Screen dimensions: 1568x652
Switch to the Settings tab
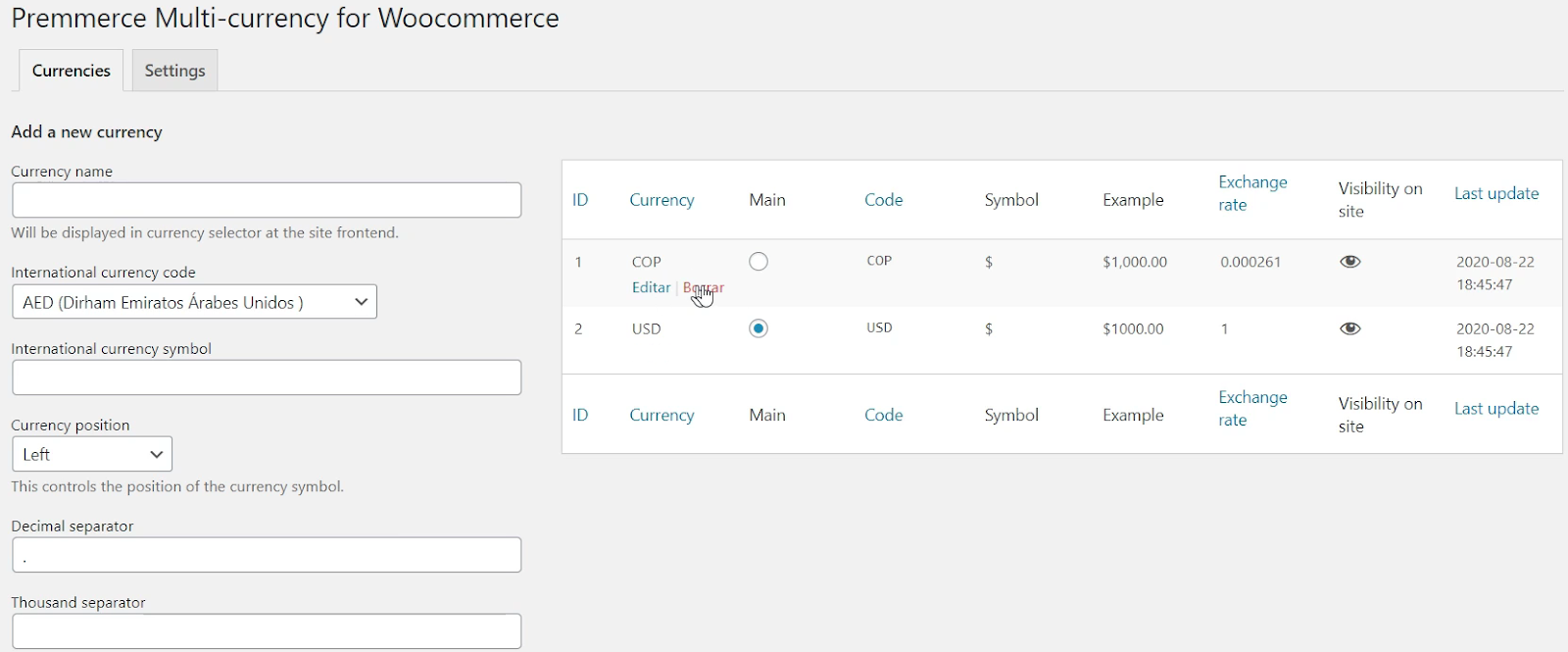[x=174, y=71]
